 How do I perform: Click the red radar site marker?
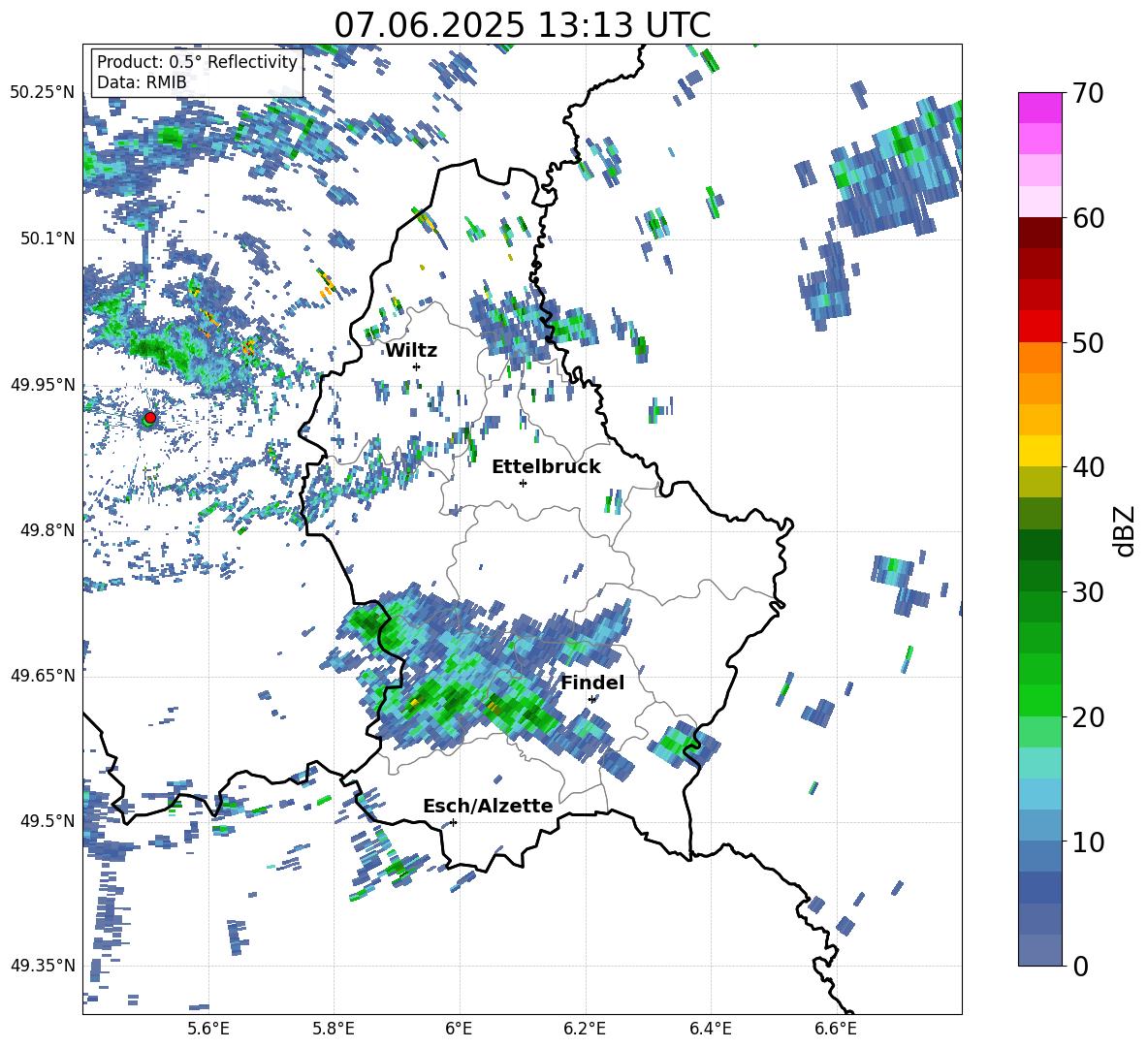pyautogui.click(x=150, y=417)
